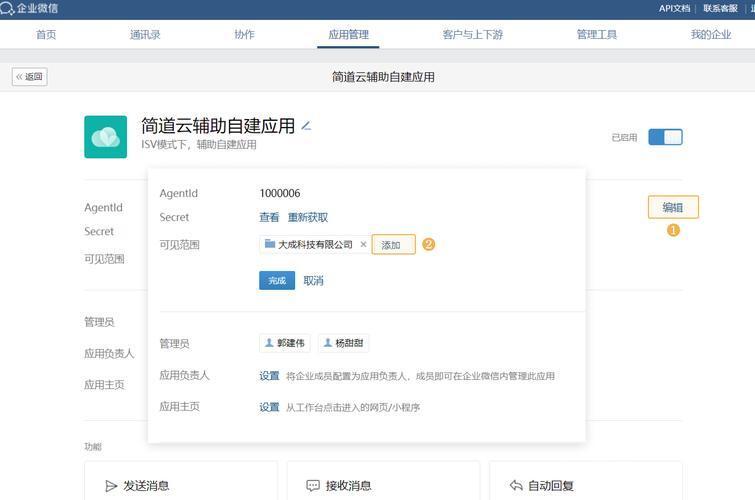
Task: Open the 通讯录 tab
Action: click(x=145, y=35)
